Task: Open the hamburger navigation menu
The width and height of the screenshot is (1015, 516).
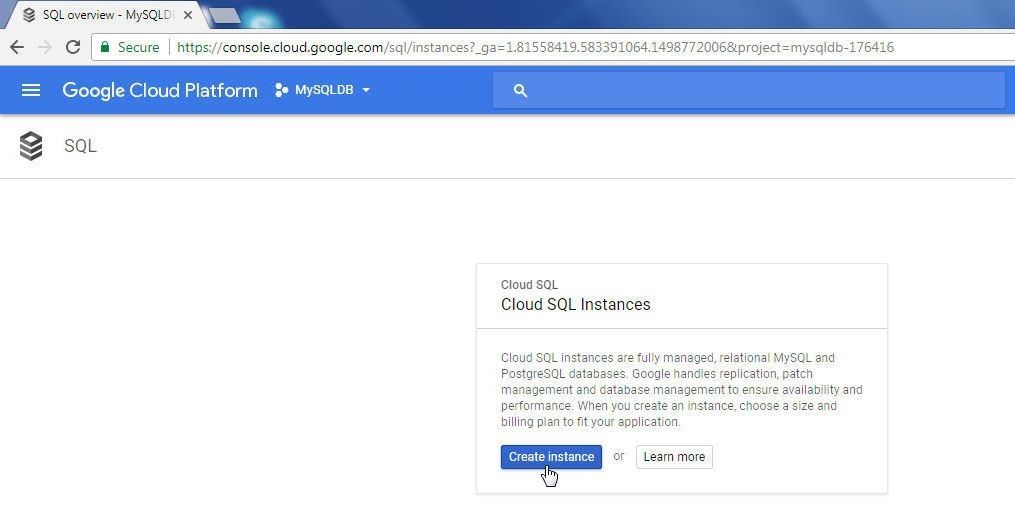Action: (30, 90)
